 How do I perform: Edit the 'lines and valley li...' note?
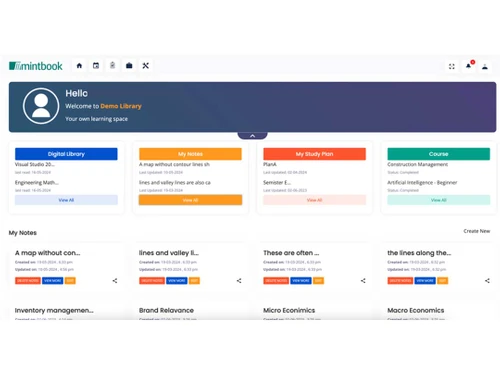pos(194,281)
